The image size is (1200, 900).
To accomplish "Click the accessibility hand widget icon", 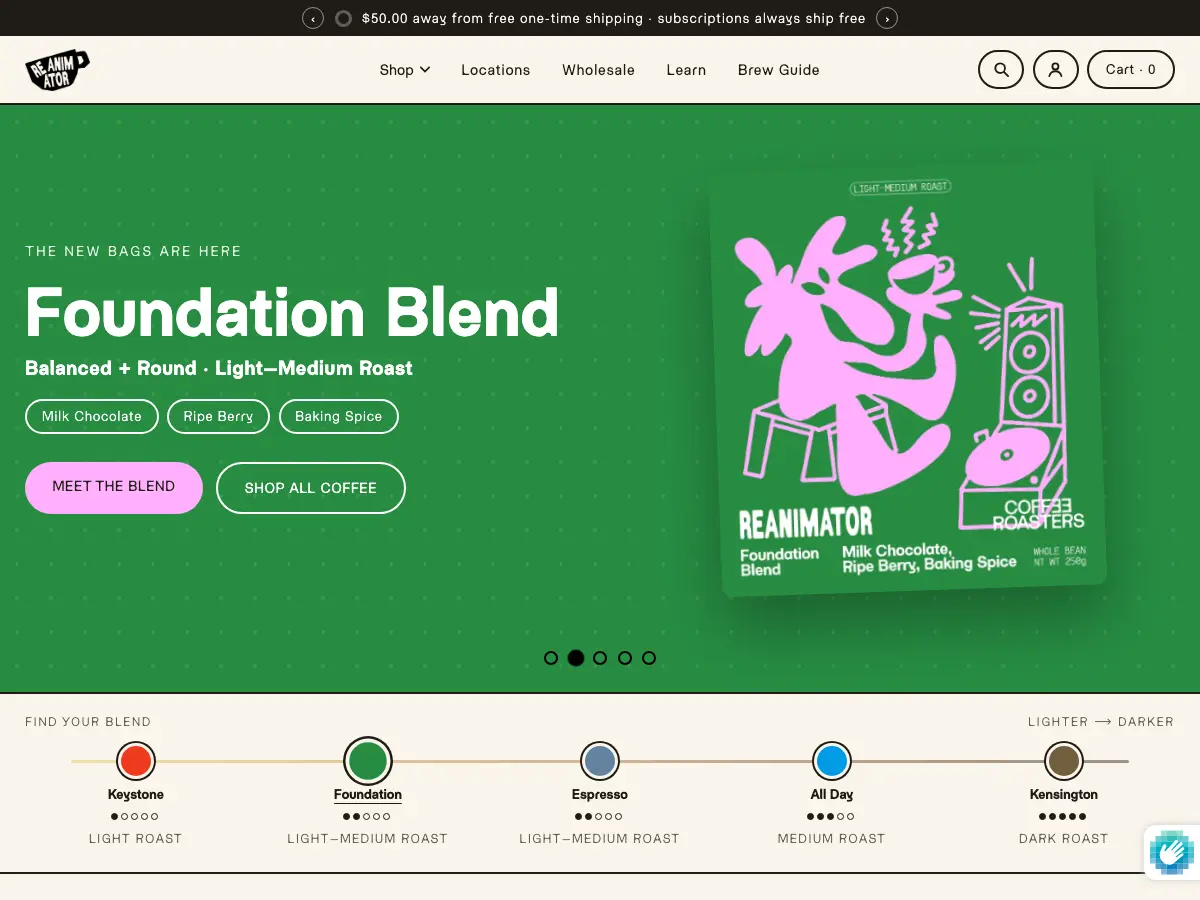I will click(x=1171, y=852).
